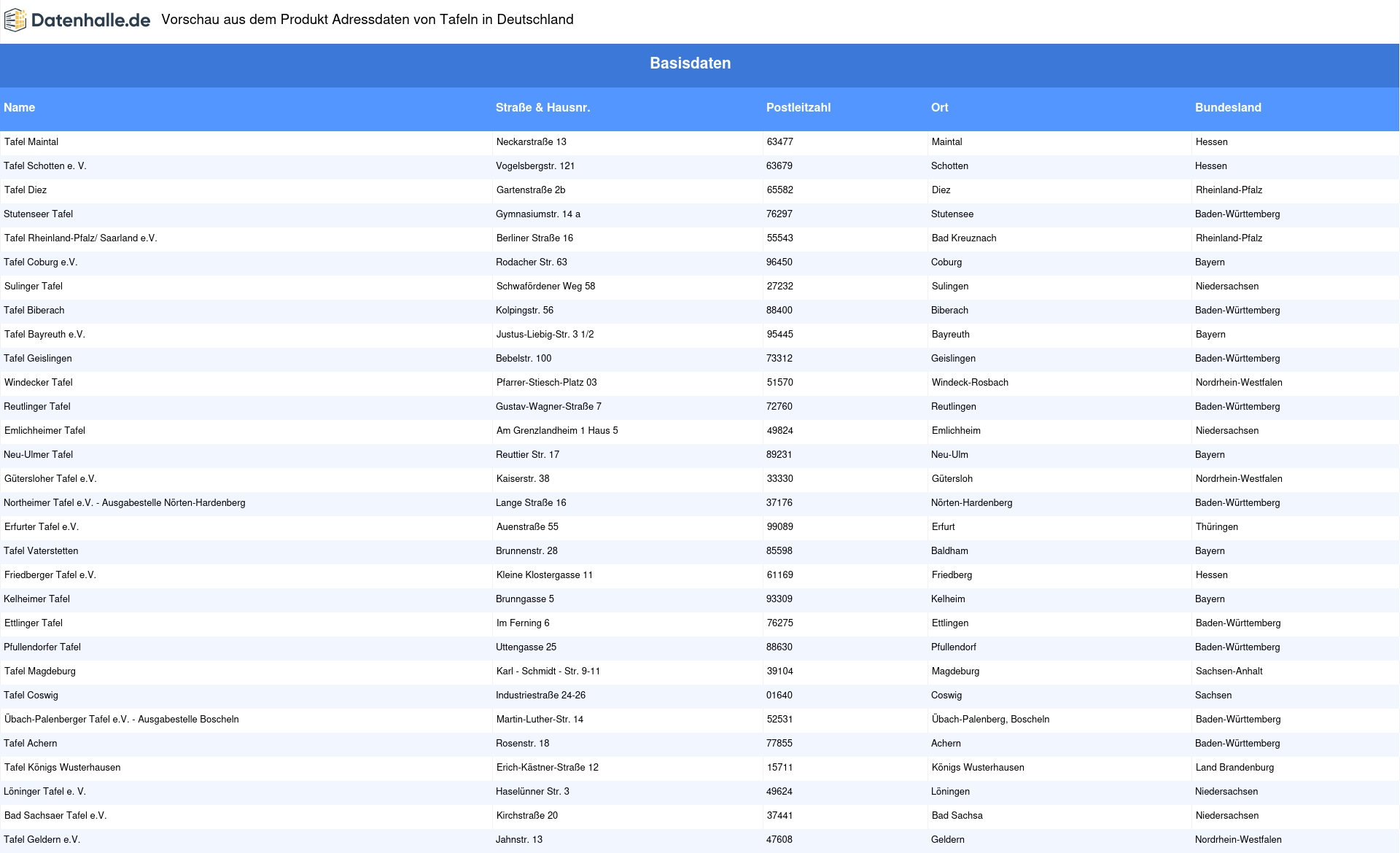Screen dimensions: 1400x853
Task: Select the Straße & Hausnr. column header
Action: click(542, 108)
